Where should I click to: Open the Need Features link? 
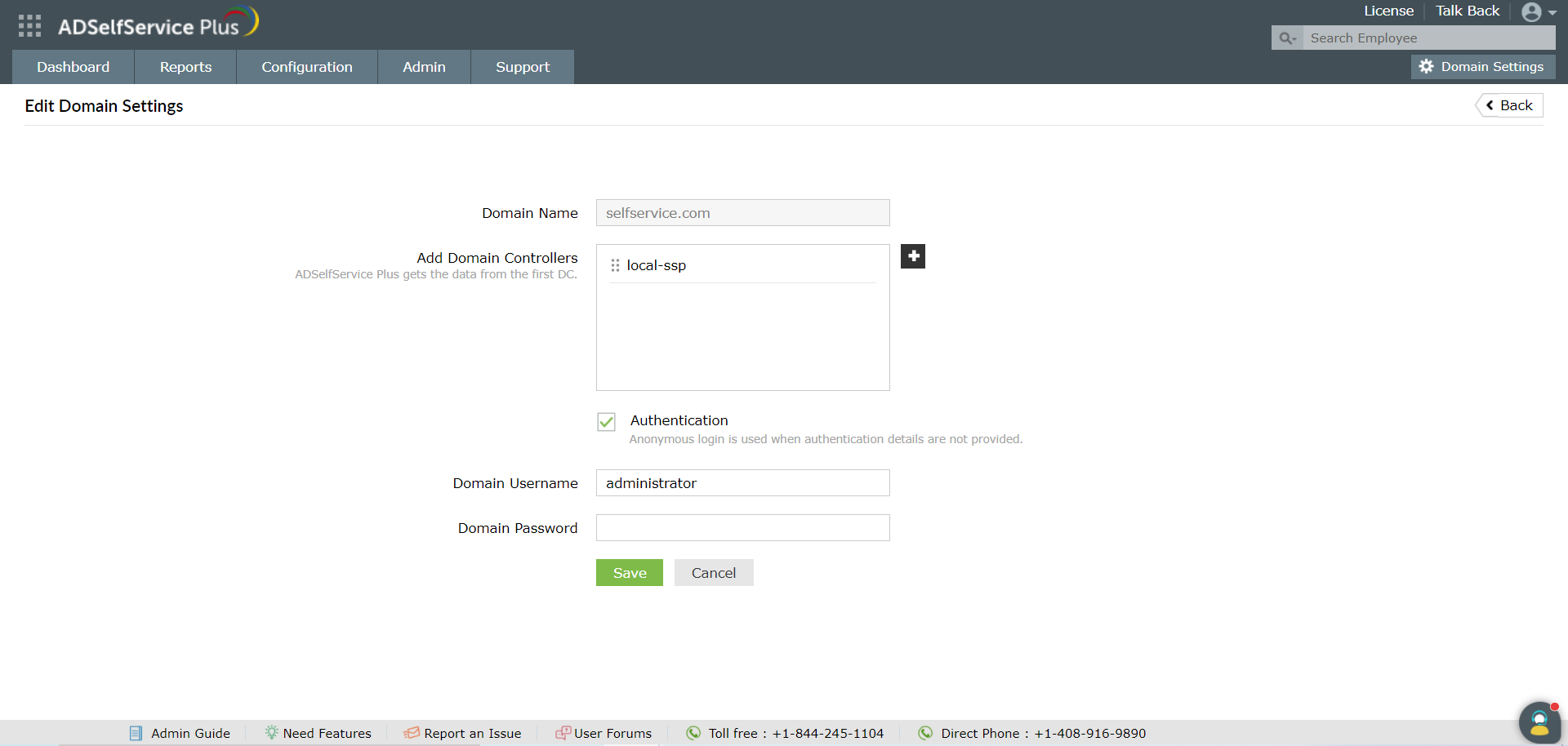pos(318,733)
